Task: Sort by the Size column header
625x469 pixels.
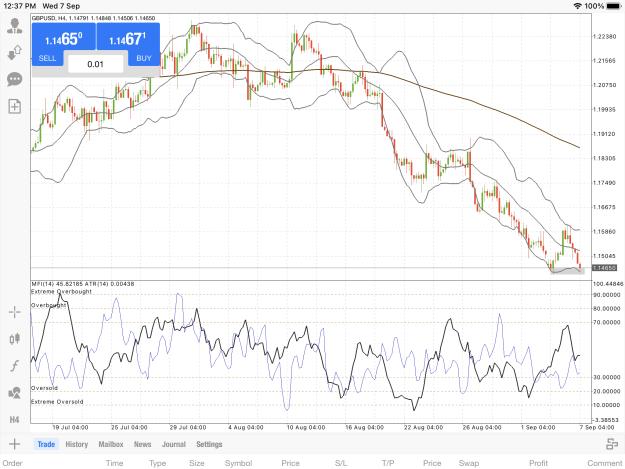Action: coord(197,463)
